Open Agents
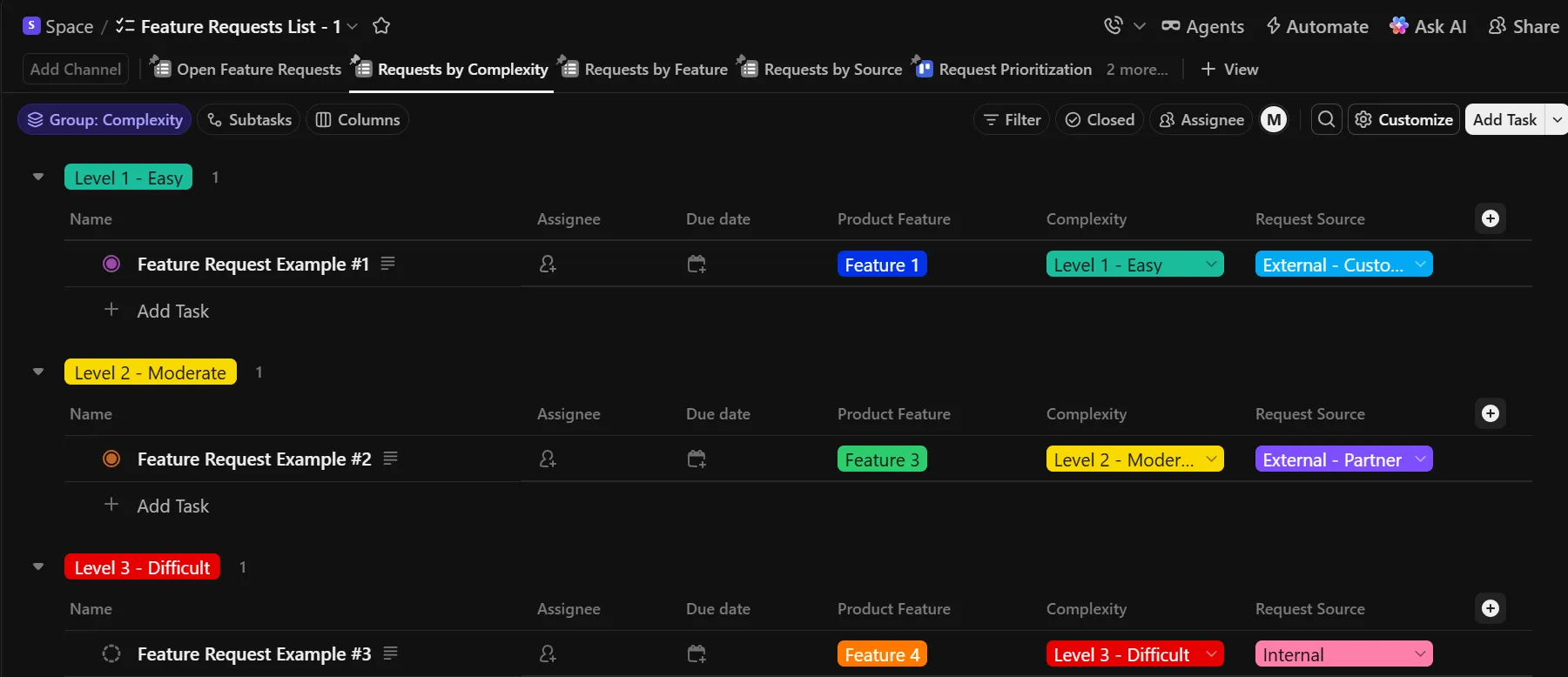The height and width of the screenshot is (677, 1568). click(1202, 26)
